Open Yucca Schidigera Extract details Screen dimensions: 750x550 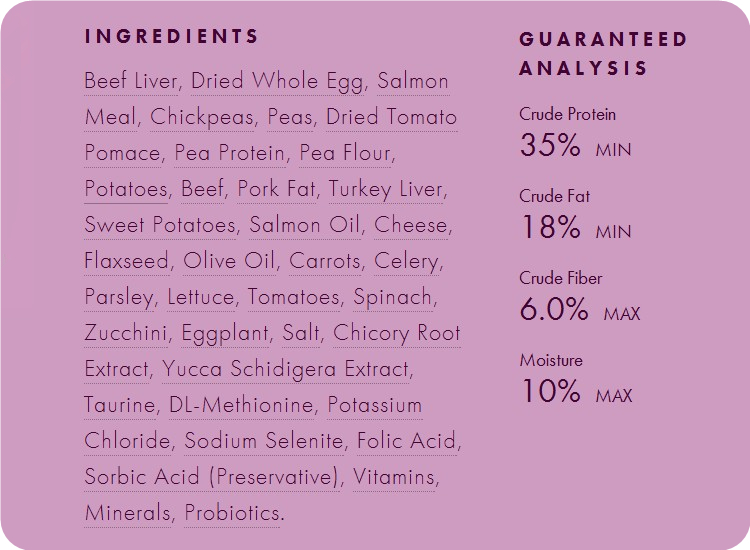point(286,369)
